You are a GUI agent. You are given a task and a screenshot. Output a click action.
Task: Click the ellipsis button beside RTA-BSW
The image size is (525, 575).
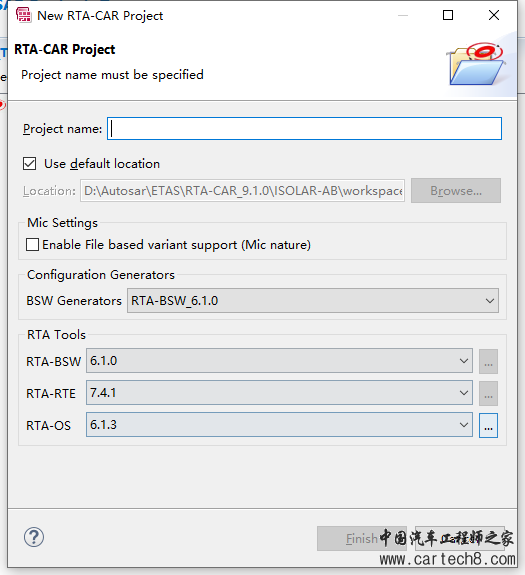488,362
